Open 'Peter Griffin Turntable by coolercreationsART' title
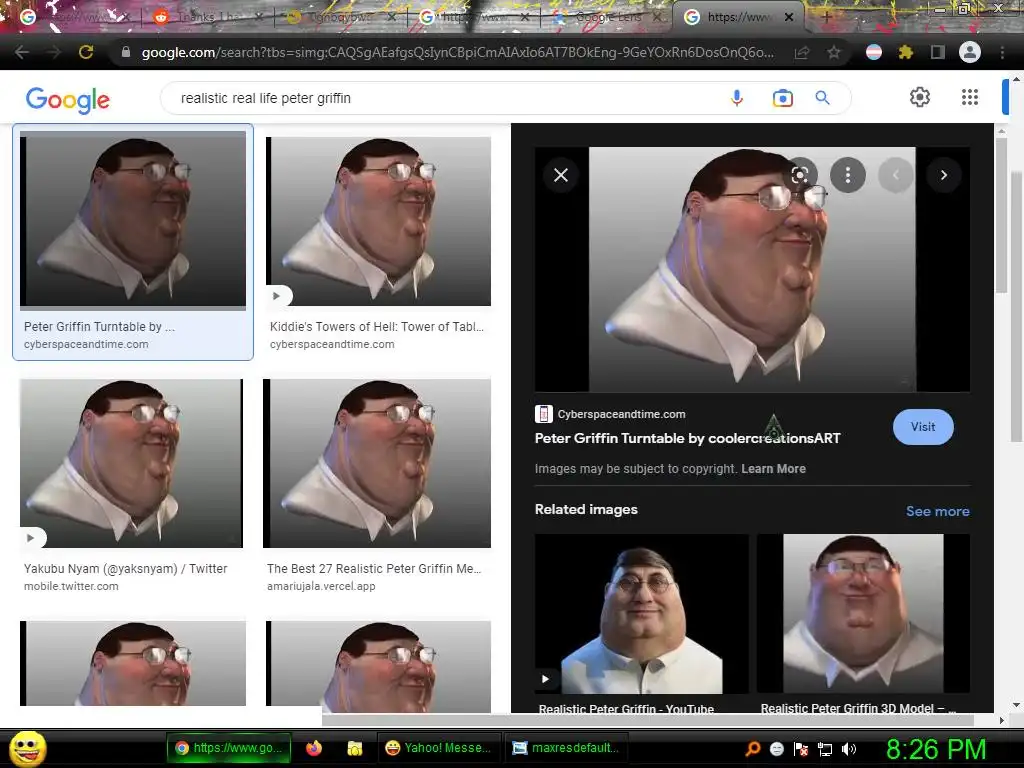This screenshot has height=768, width=1024. point(687,438)
